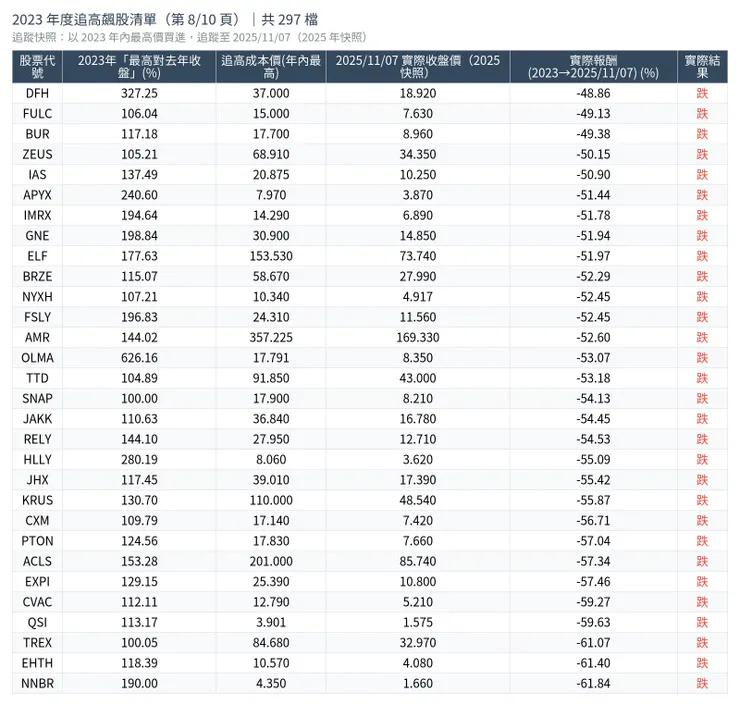Click closing price 1.575 in QSI row
This screenshot has height=706, width=740.
418,622
